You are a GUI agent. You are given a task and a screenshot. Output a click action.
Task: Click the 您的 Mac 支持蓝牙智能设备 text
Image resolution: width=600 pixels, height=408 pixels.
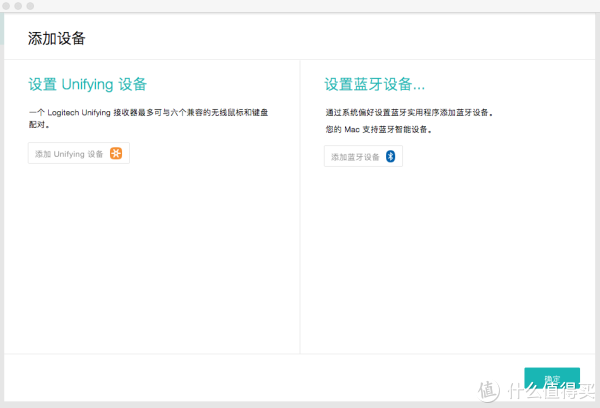379,129
